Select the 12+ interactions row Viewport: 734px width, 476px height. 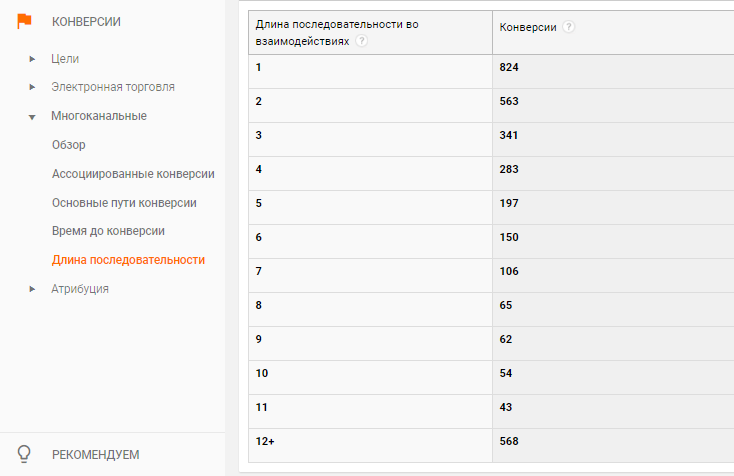click(491, 445)
